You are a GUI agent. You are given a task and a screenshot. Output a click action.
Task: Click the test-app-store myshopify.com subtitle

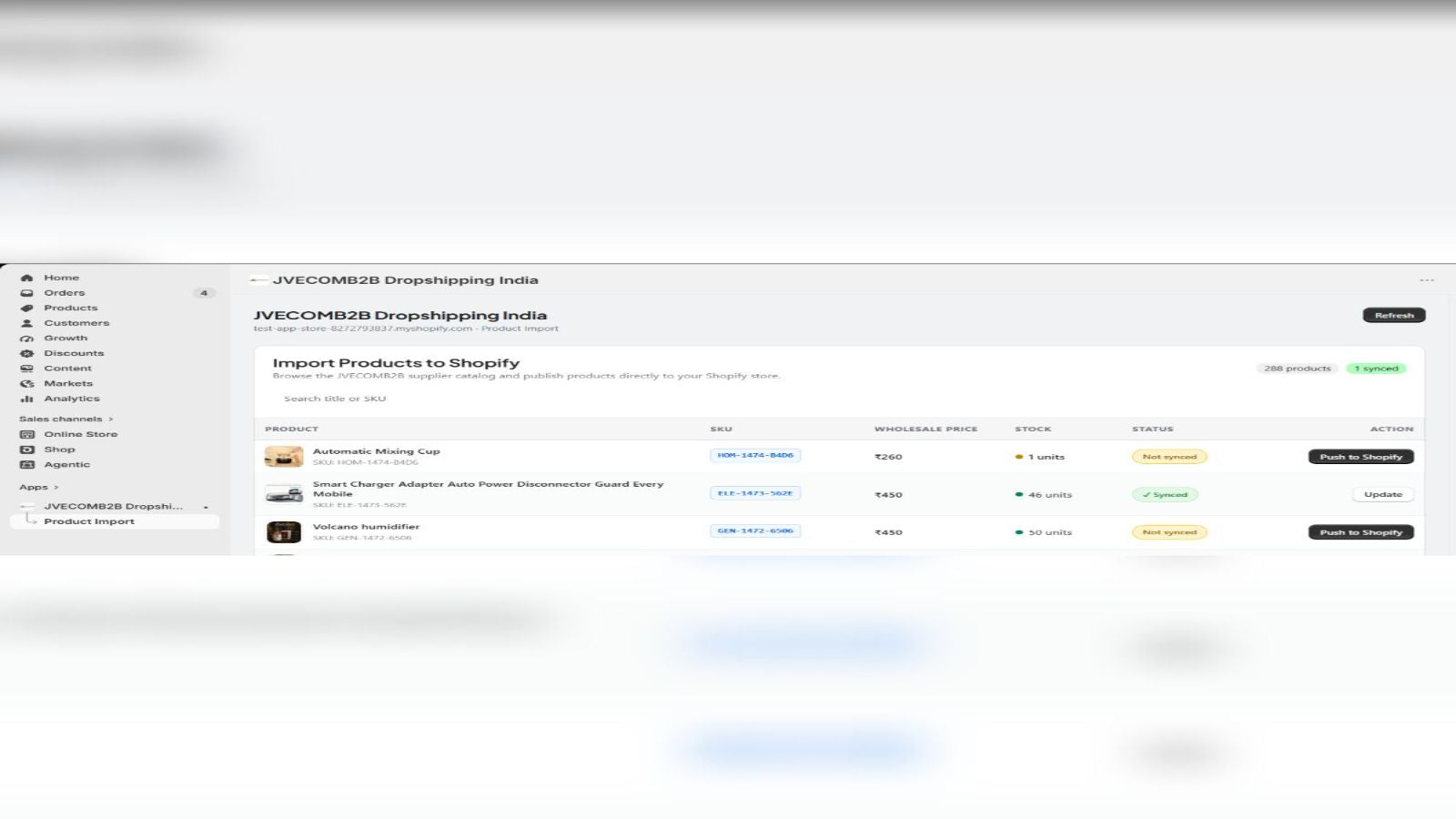coord(406,329)
